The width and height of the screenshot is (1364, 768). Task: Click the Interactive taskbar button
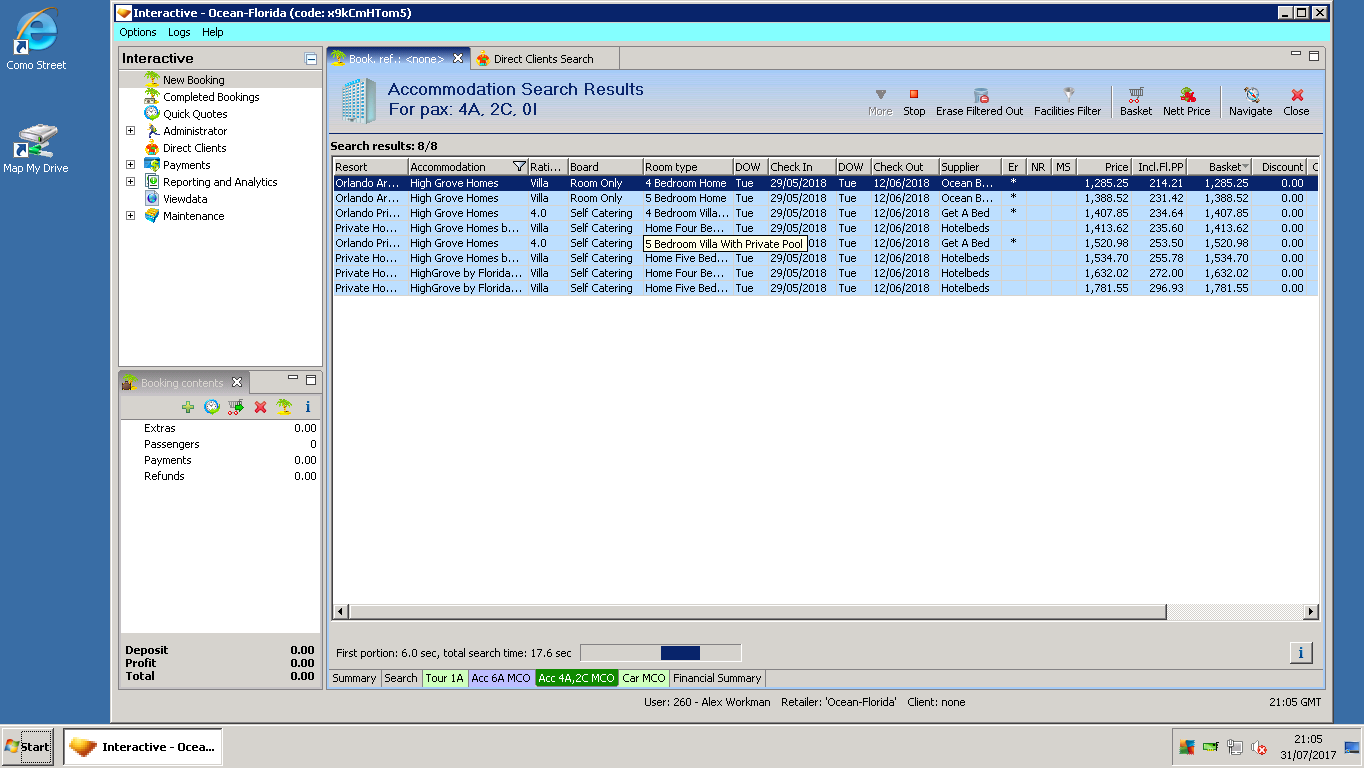tap(142, 747)
